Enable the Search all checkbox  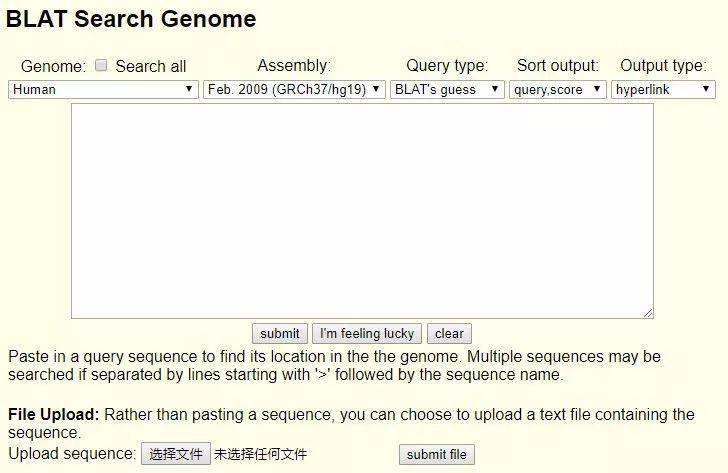click(101, 65)
